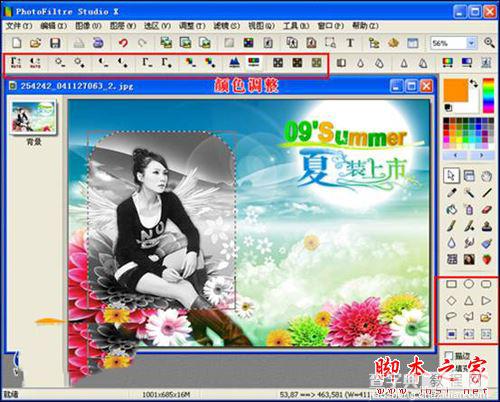Select the Text tool T icon
This screenshot has height=402, width=500.
tap(350, 43)
